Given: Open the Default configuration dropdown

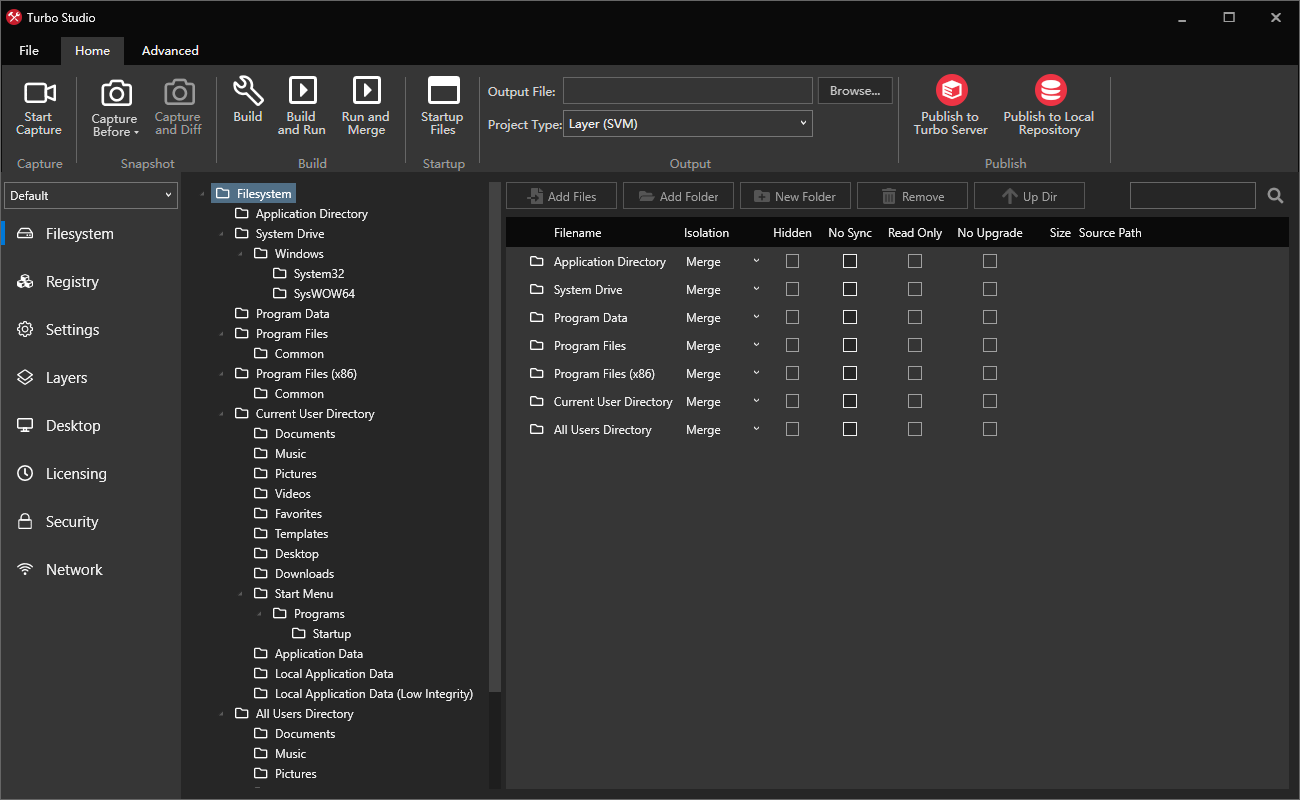Looking at the screenshot, I should (92, 196).
